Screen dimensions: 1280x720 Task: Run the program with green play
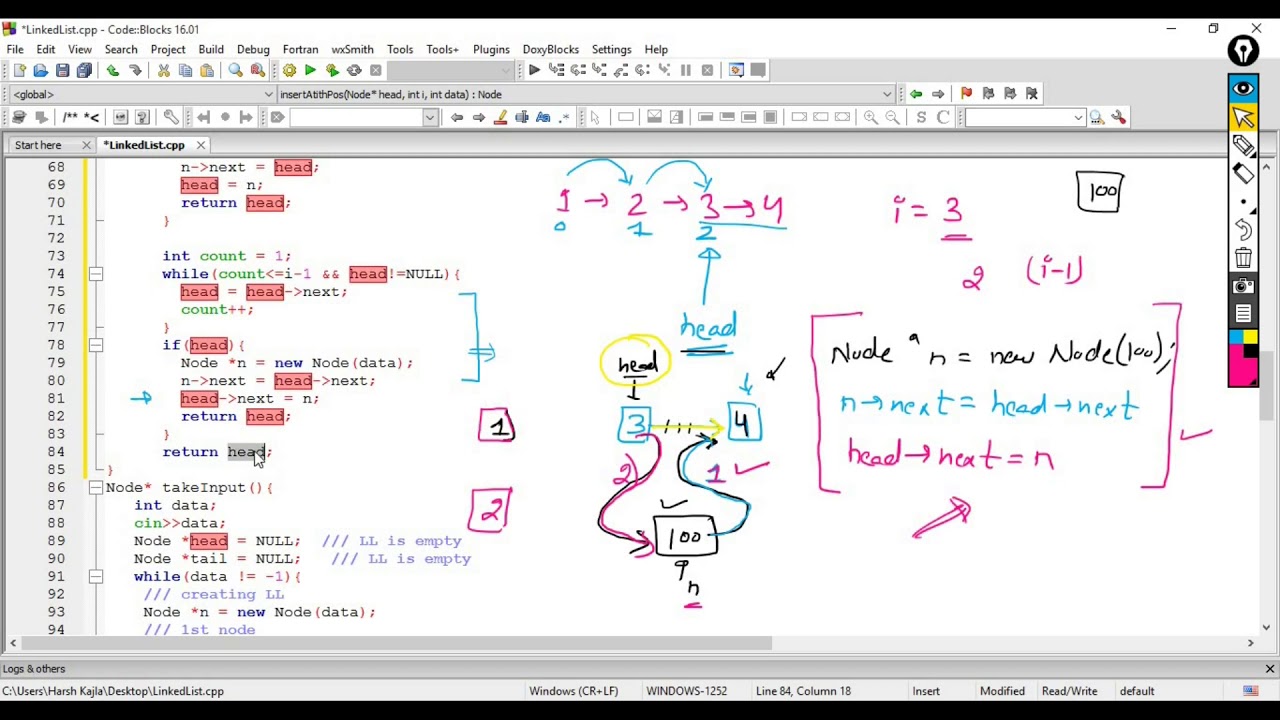coord(310,70)
